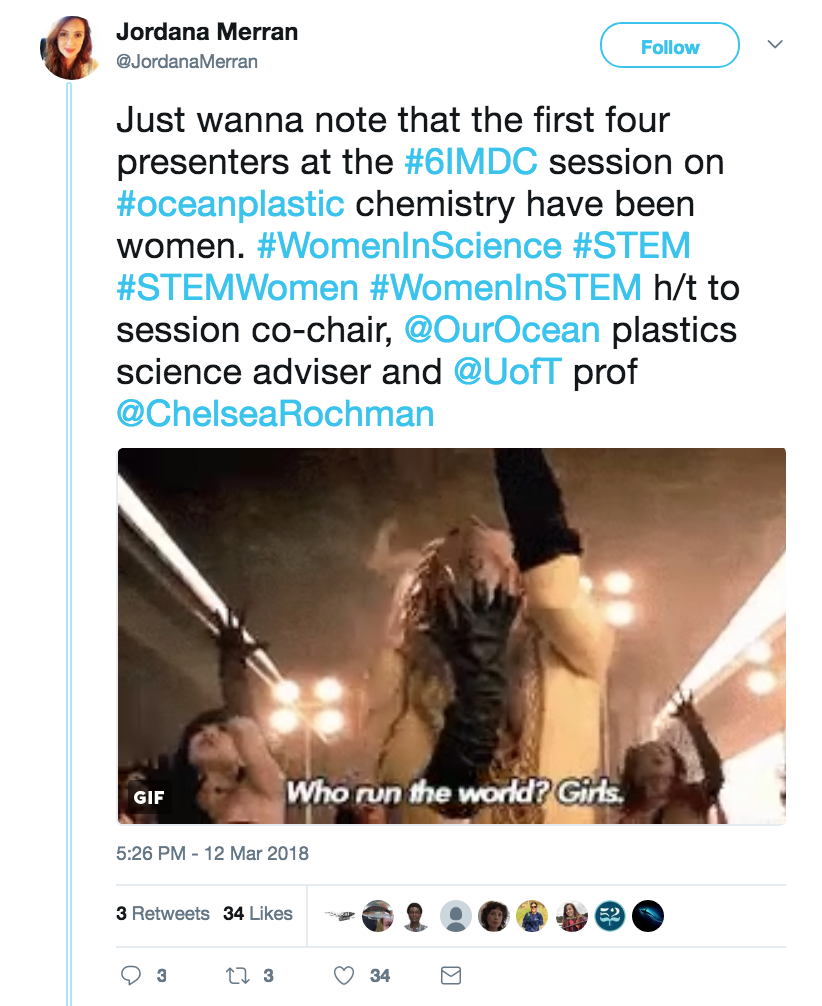
Task: Open the #oceanplastic hashtag link
Action: click(x=231, y=204)
